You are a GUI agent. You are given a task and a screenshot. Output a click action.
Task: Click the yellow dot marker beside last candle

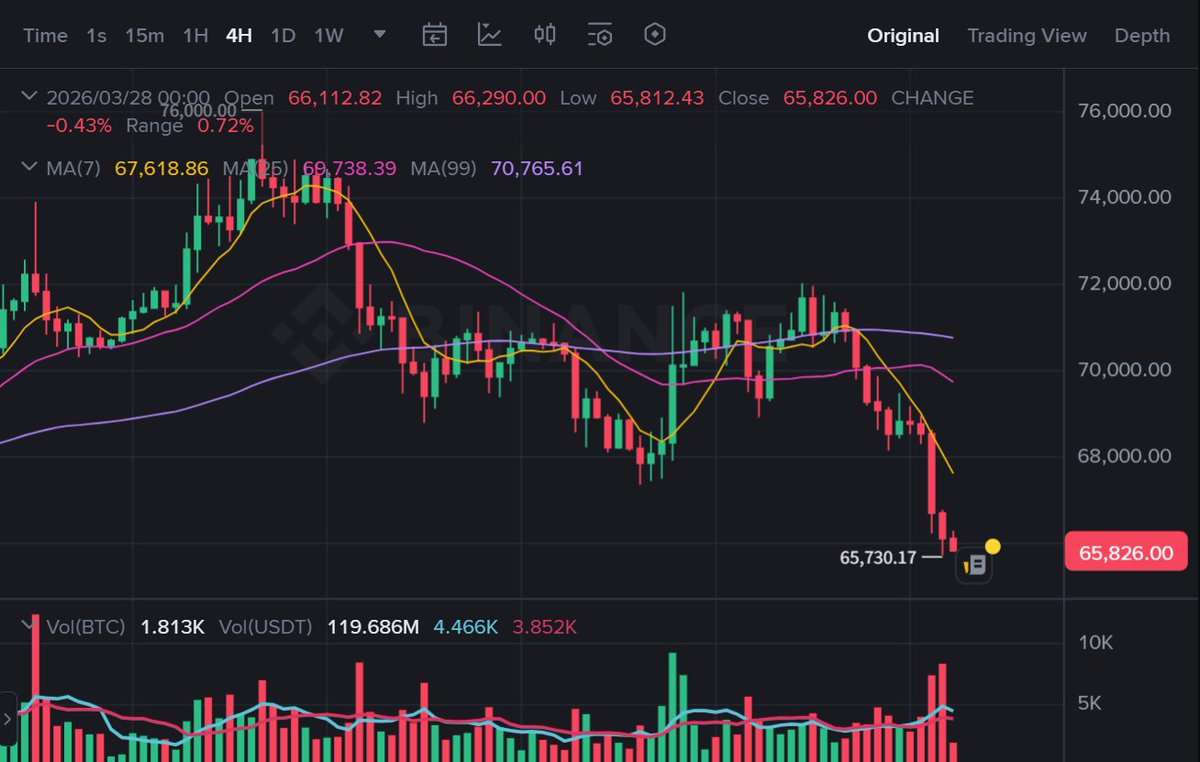click(x=991, y=546)
